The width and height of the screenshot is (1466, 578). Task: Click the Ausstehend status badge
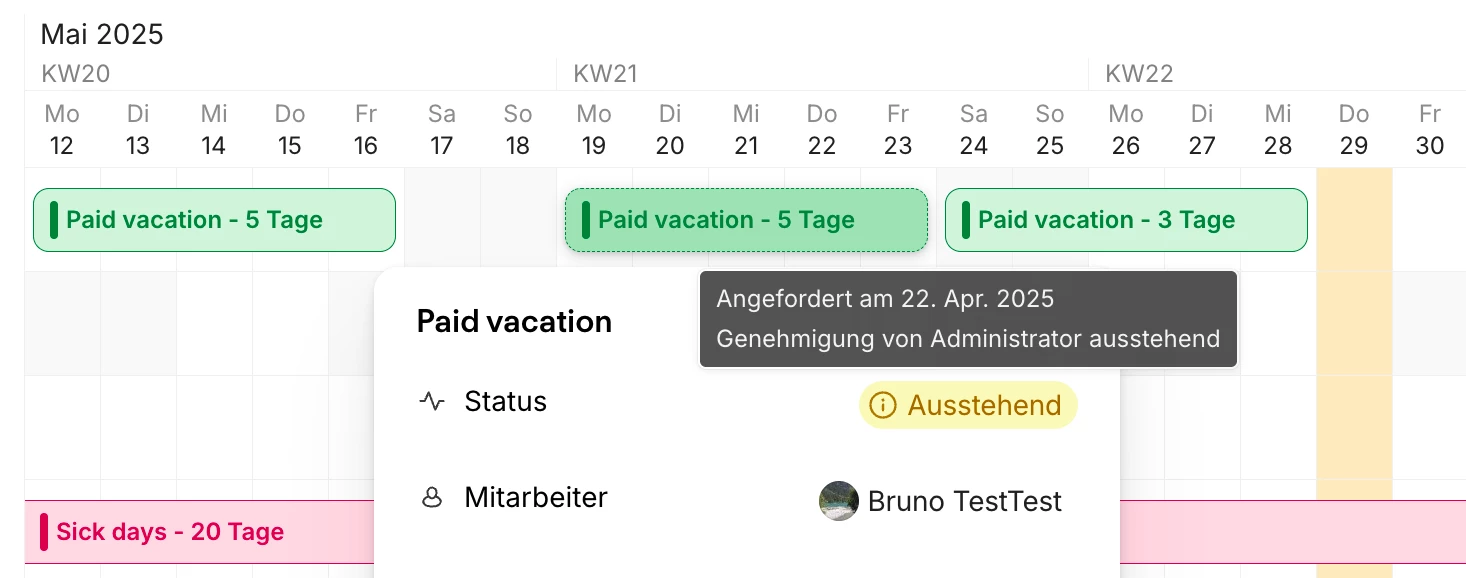[968, 405]
